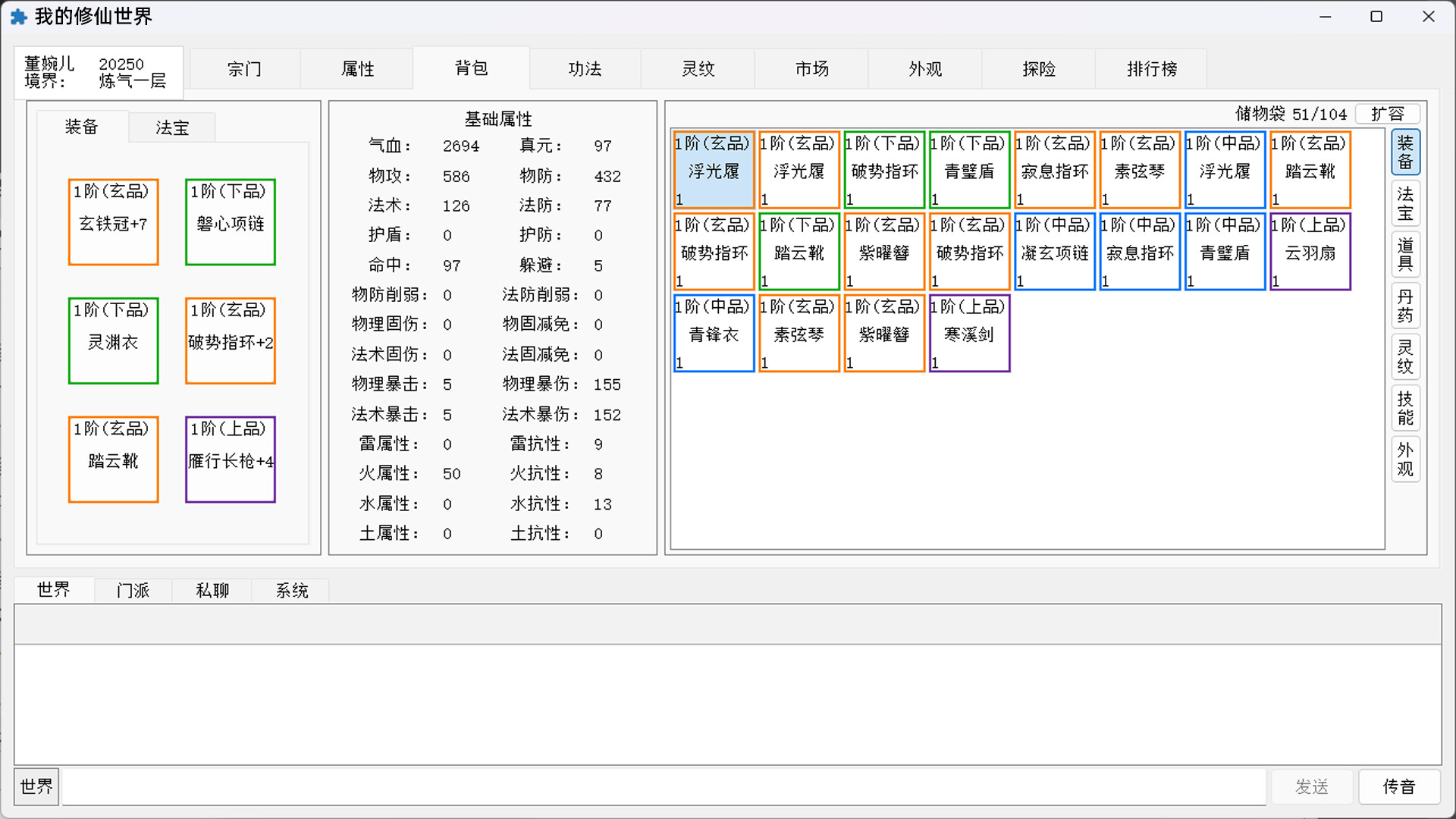Select the highlighted 浮光履 item in storage
This screenshot has width=1456, height=819.
(713, 170)
